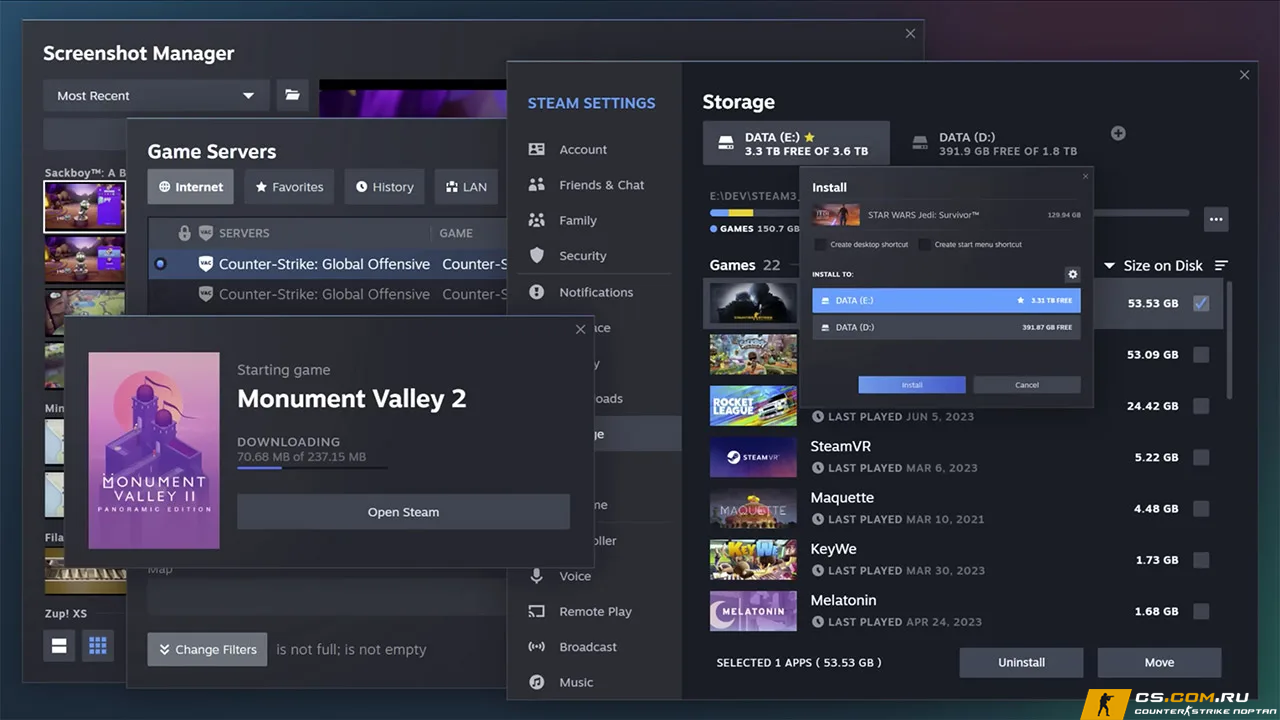Click Melatonin game title in list
Screen dimensions: 1280x720
point(843,600)
